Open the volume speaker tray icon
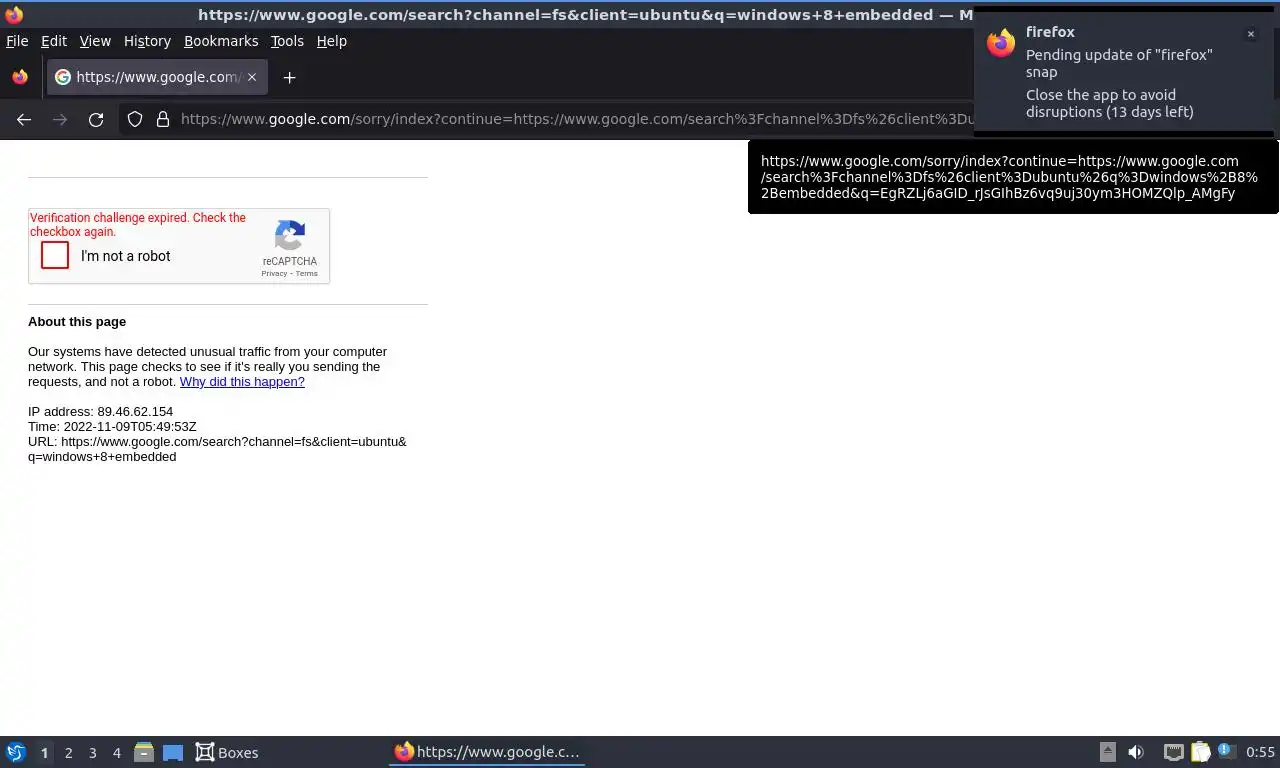The image size is (1280, 768). click(1136, 752)
